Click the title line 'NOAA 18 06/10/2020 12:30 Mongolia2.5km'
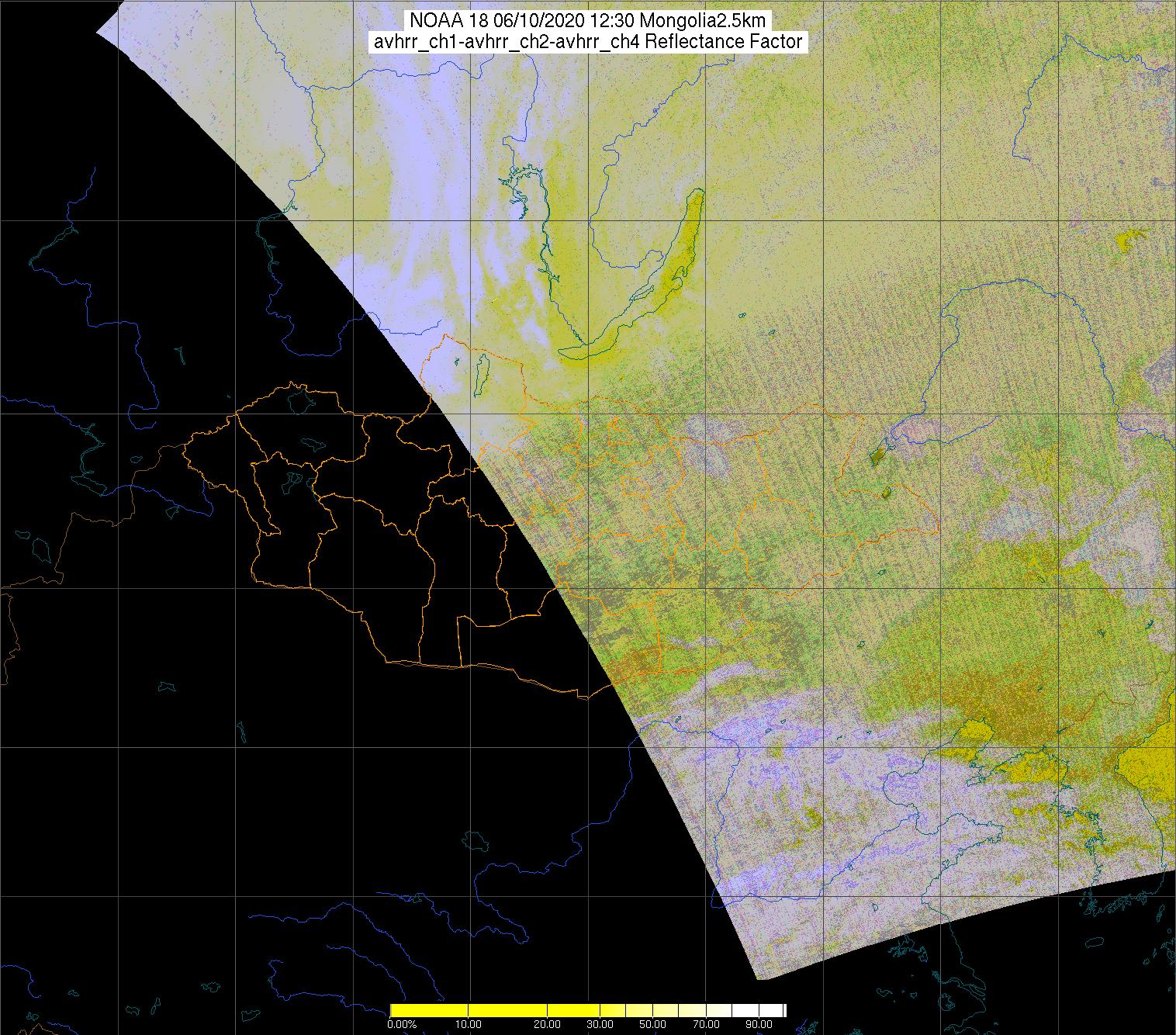This screenshot has width=1176, height=1035. pos(590,21)
